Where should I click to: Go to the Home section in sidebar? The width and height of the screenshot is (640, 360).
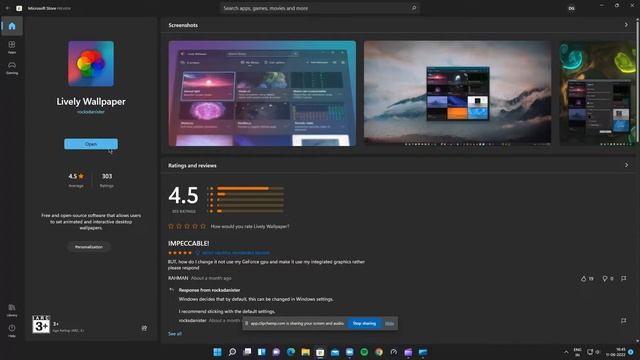(12, 26)
